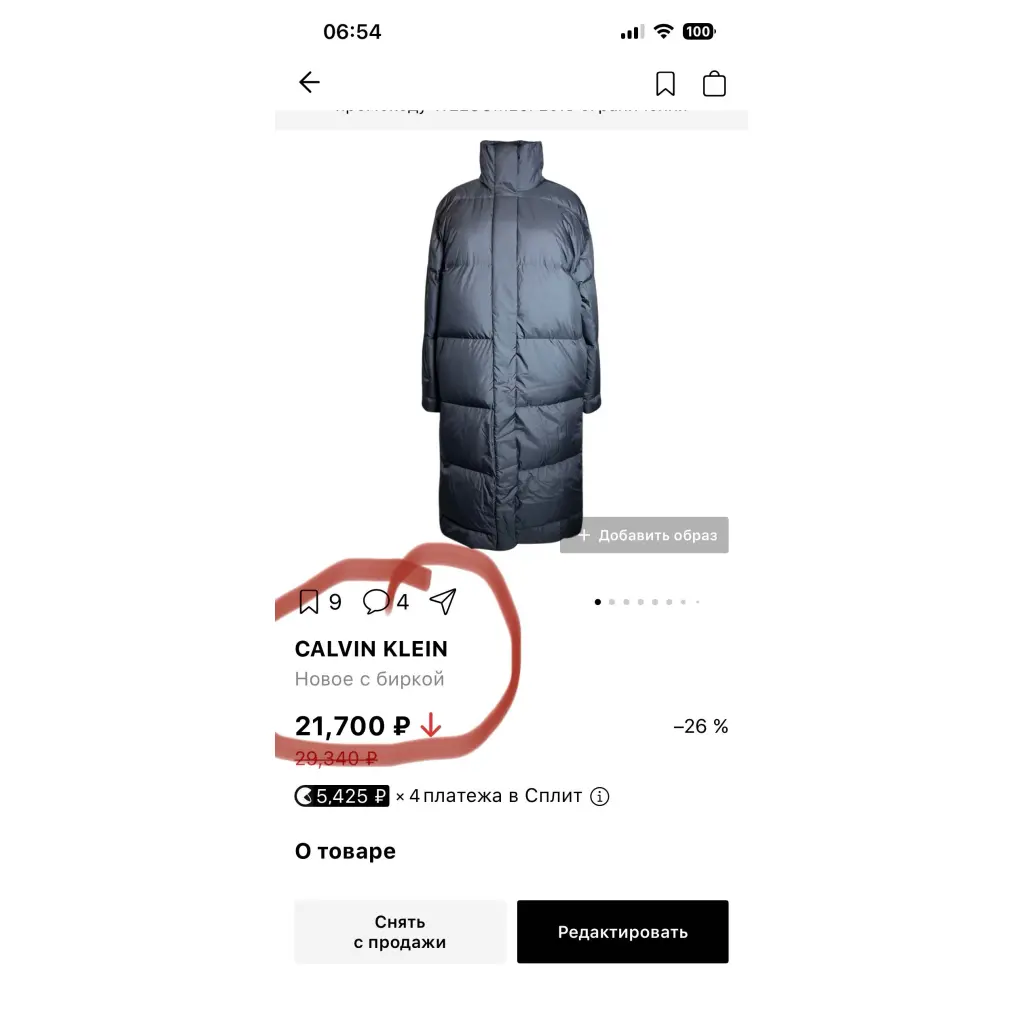Viewport: 1024px width, 1024px height.
Task: Tap the −26 % discount label
Action: [701, 726]
